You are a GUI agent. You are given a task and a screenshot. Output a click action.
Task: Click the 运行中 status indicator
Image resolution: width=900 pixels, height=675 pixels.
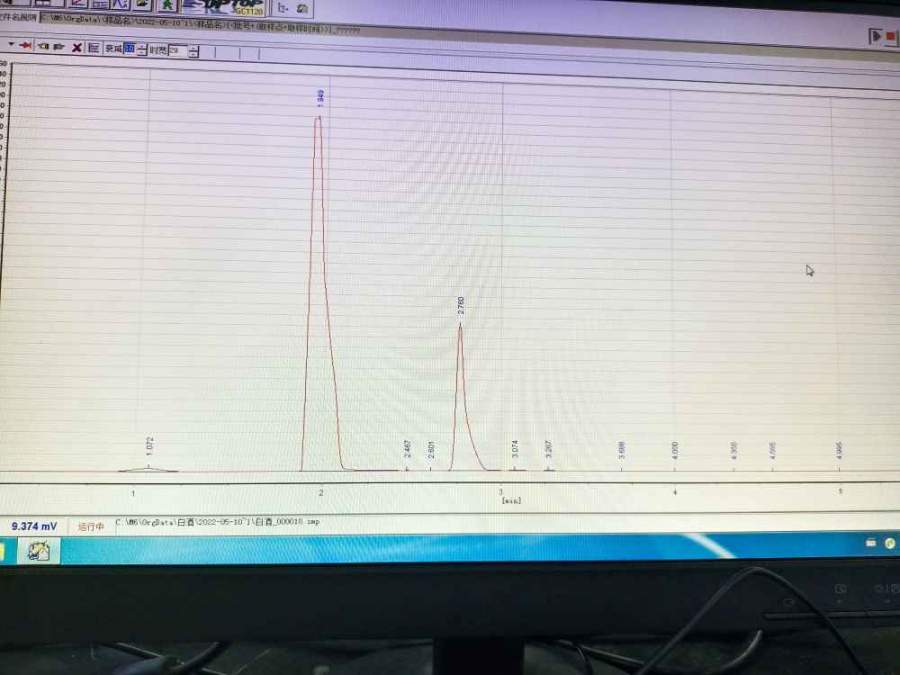tap(91, 526)
